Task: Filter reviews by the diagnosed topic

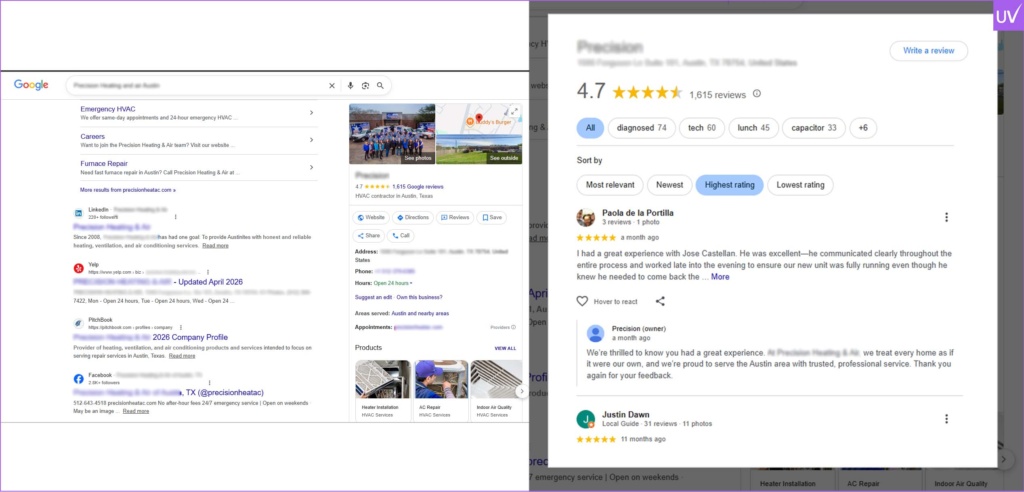Action: pyautogui.click(x=641, y=128)
